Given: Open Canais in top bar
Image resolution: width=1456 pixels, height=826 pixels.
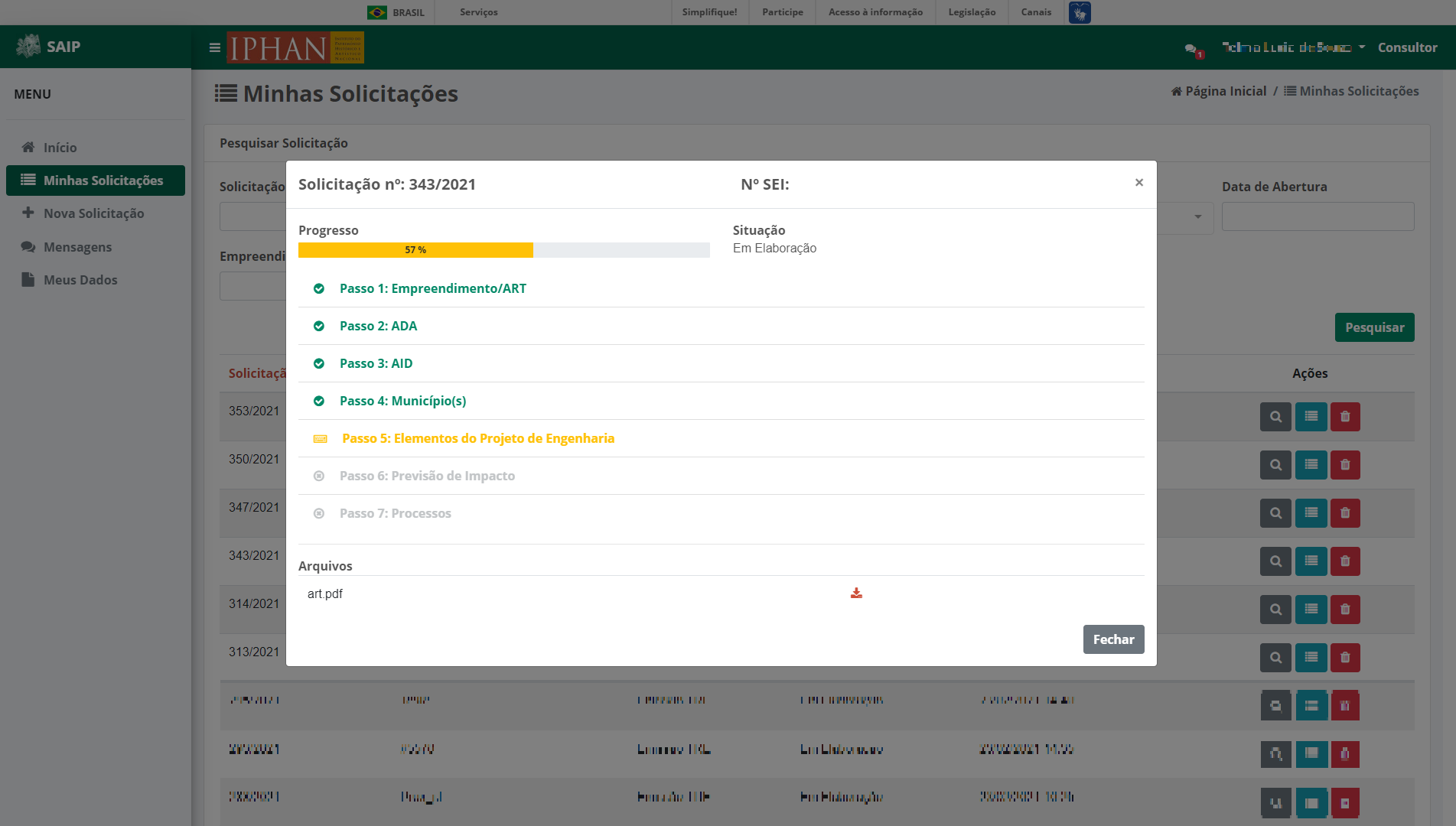Looking at the screenshot, I should [1036, 12].
